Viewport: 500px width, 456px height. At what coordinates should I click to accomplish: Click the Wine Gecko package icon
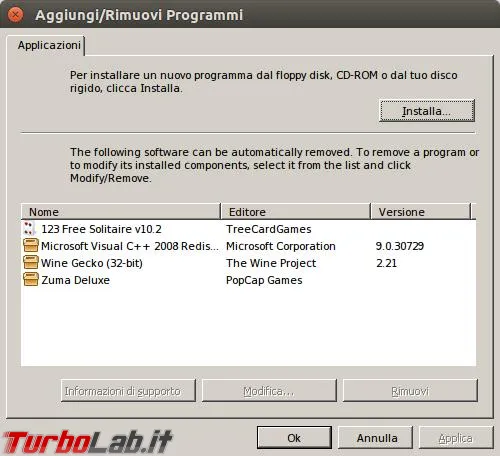point(31,263)
